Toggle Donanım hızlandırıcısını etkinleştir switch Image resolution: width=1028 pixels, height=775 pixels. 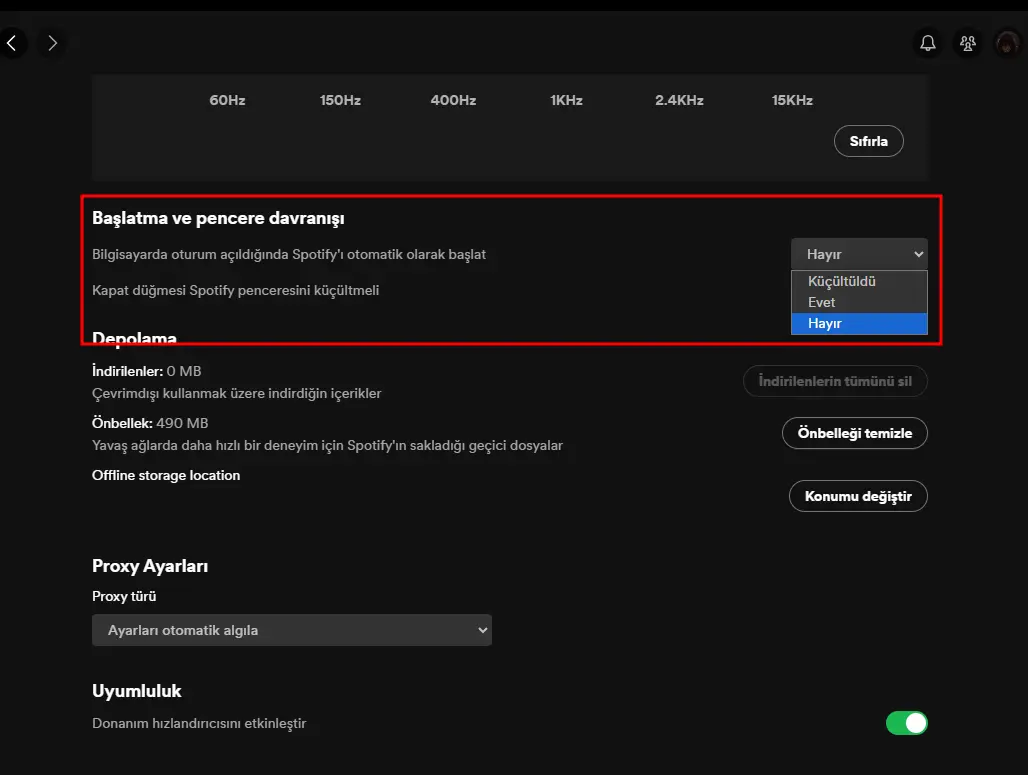click(x=906, y=723)
